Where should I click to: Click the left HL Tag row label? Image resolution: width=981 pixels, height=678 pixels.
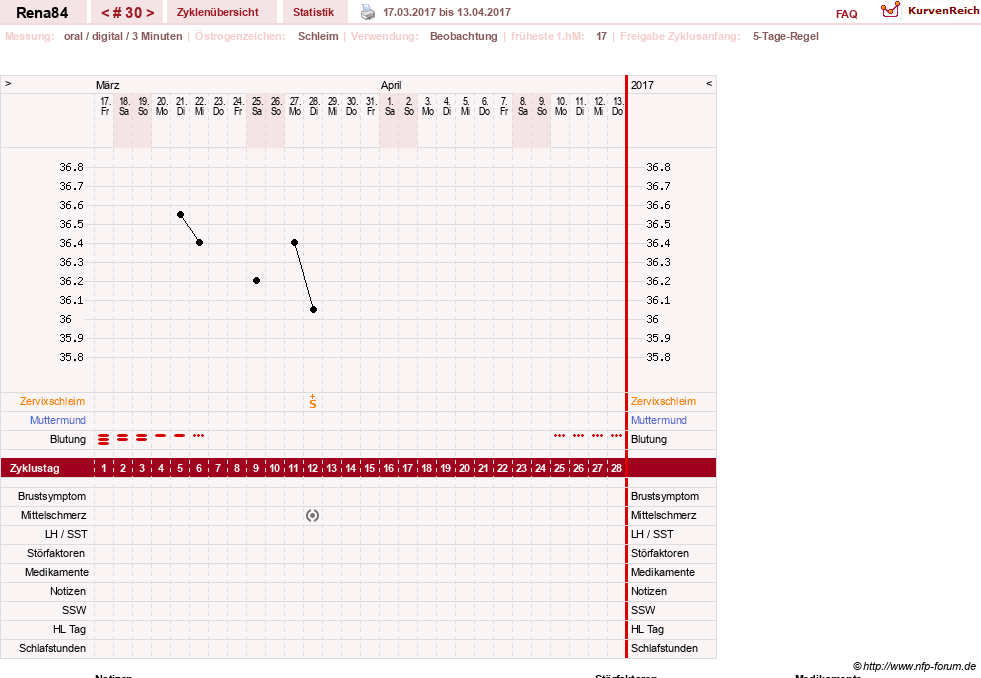[69, 629]
